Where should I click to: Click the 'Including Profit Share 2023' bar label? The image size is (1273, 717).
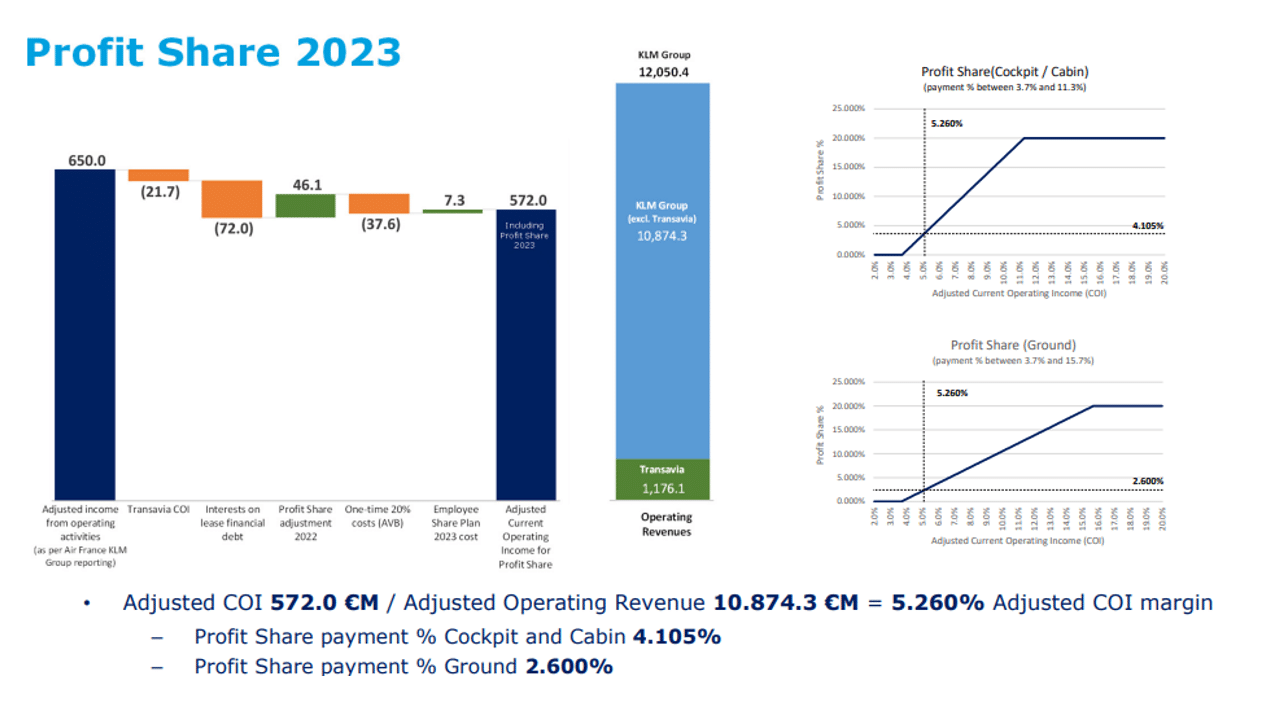[x=525, y=235]
